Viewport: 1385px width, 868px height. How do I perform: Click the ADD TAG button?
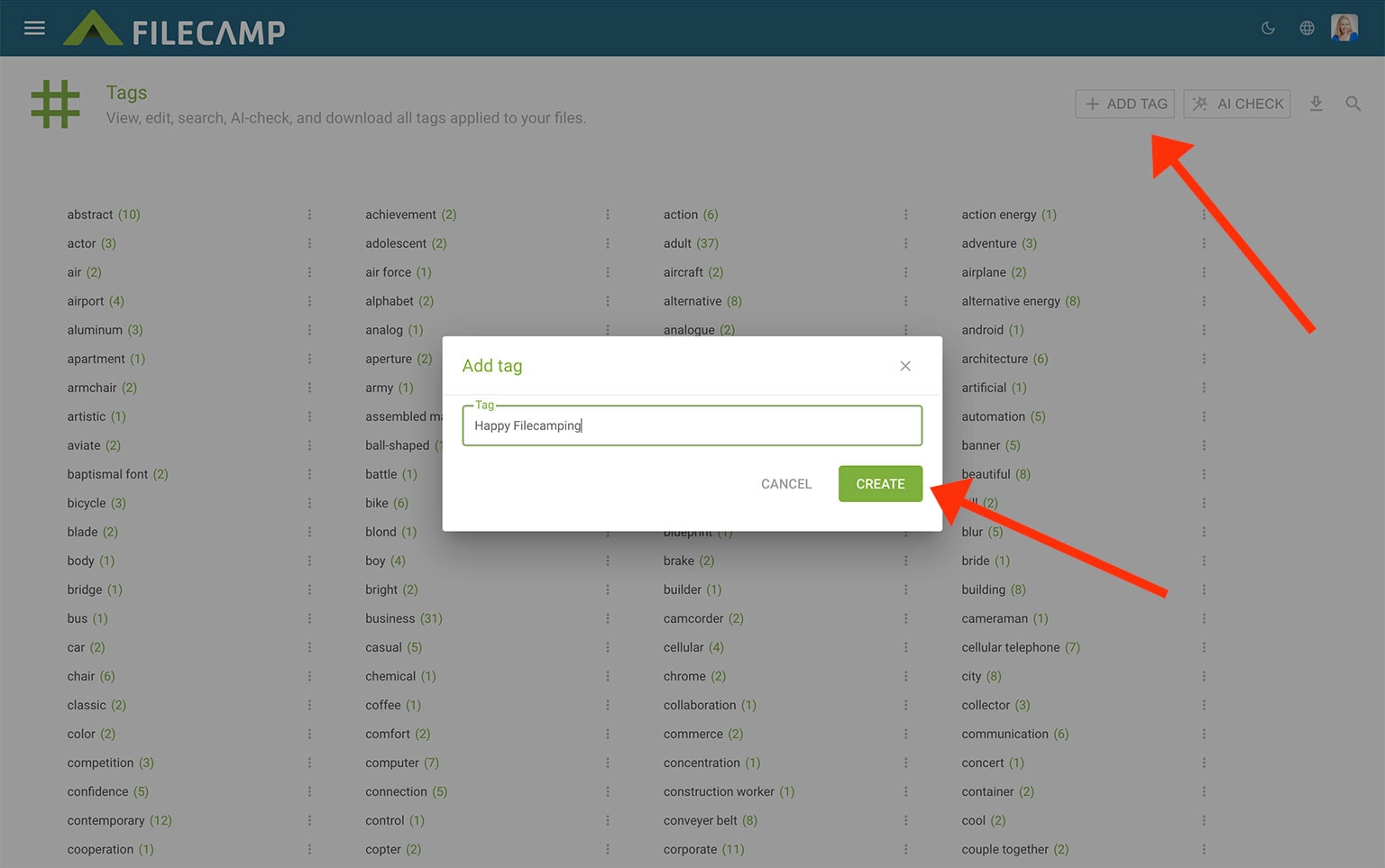[1124, 104]
